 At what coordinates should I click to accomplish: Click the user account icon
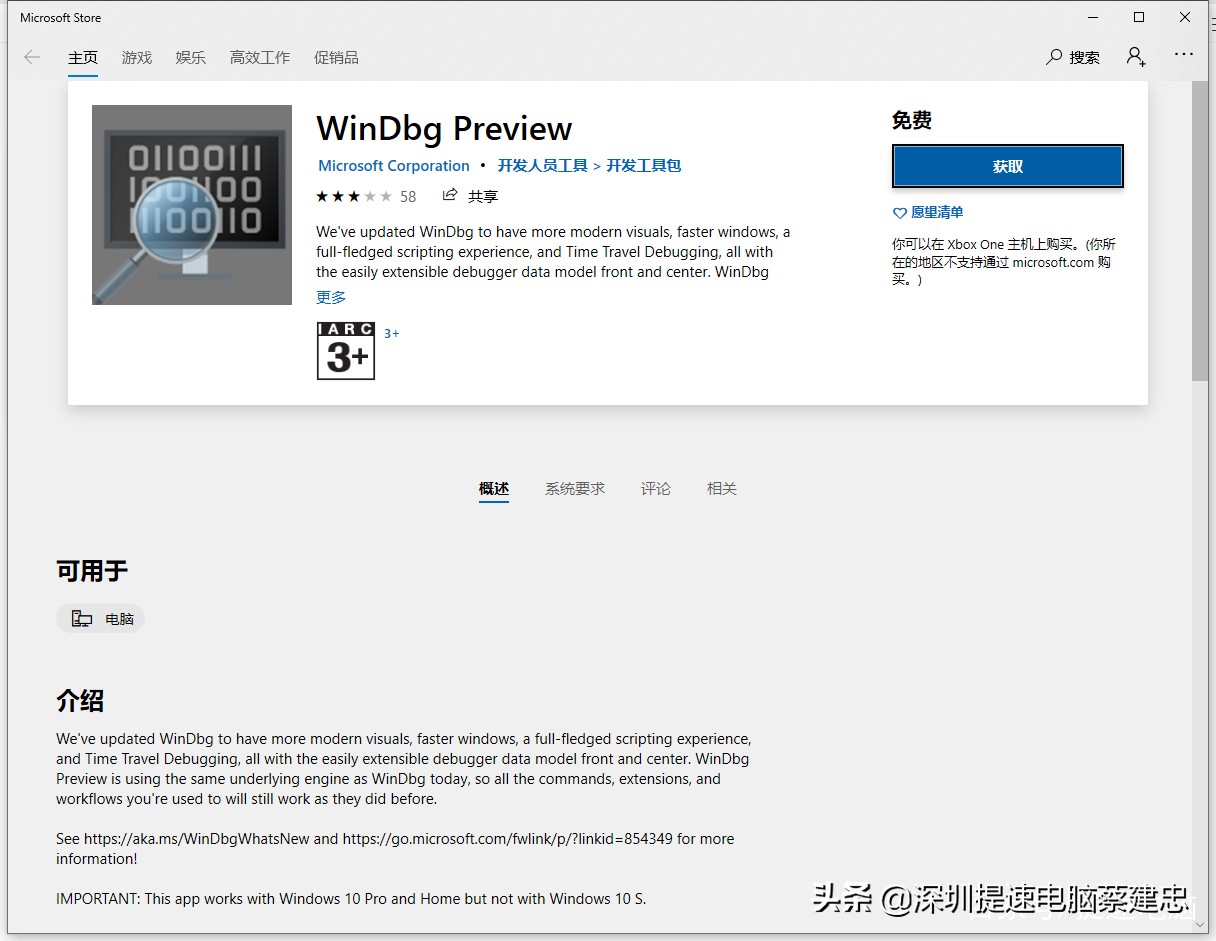click(1136, 57)
